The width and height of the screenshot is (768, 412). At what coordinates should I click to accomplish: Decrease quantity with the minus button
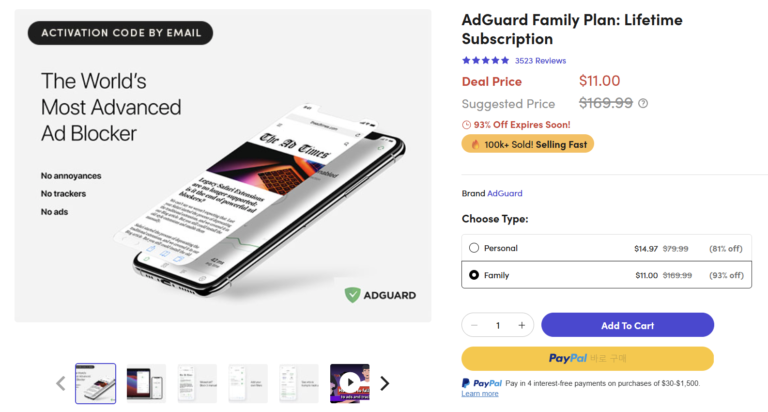point(474,325)
